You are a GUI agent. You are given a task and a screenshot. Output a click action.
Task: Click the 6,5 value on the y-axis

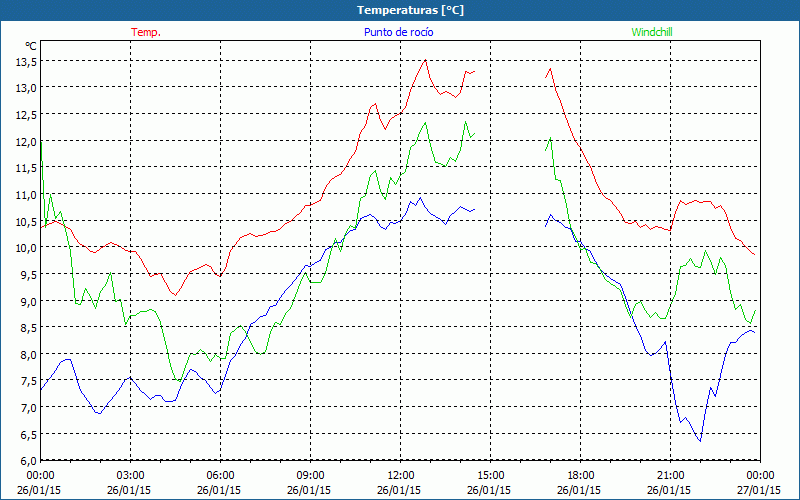tap(29, 435)
